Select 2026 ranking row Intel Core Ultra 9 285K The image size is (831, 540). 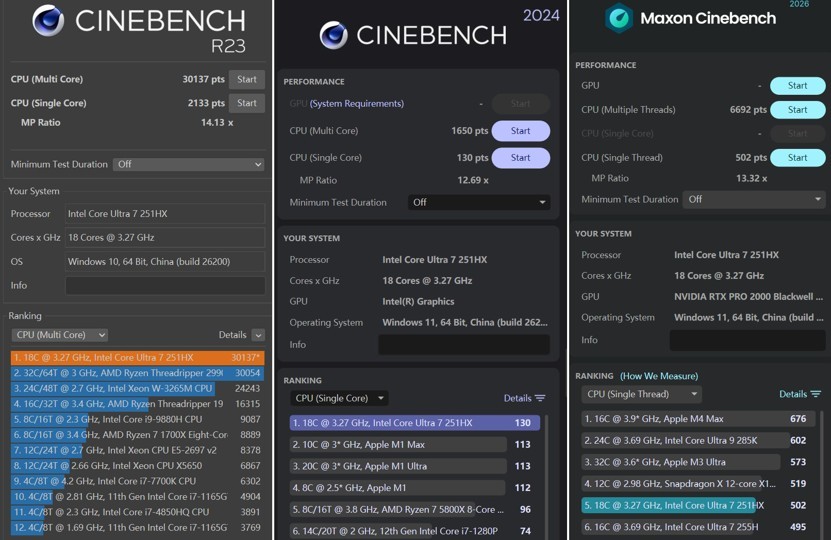point(698,440)
